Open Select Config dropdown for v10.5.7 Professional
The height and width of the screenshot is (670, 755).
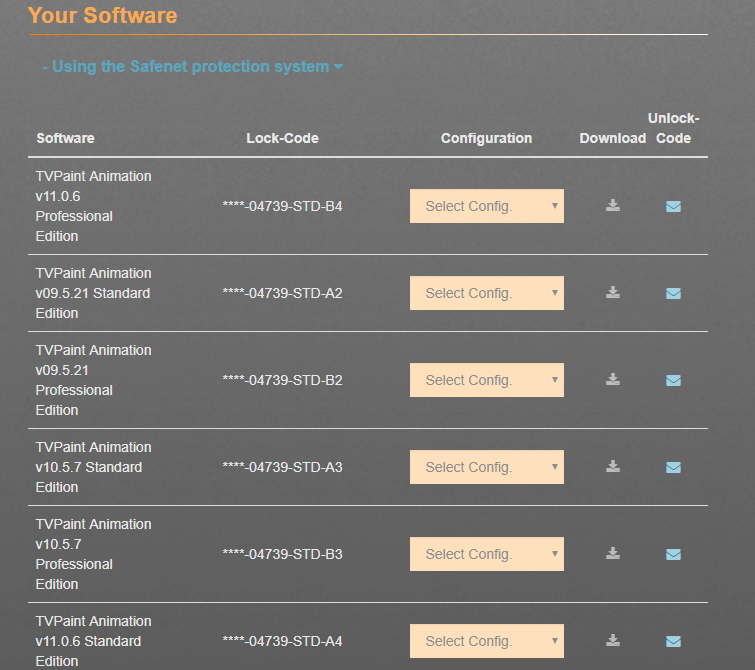click(x=487, y=554)
